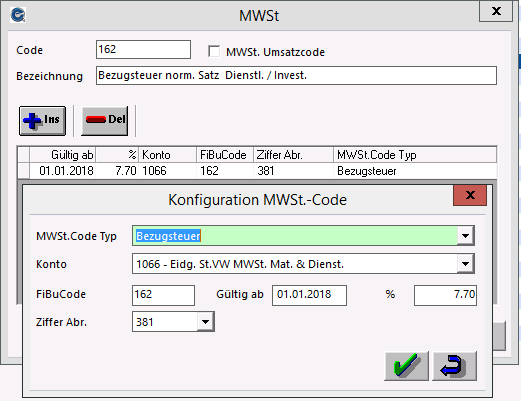Open the Ziffer Abr. dropdown
This screenshot has width=521, height=401.
click(205, 322)
